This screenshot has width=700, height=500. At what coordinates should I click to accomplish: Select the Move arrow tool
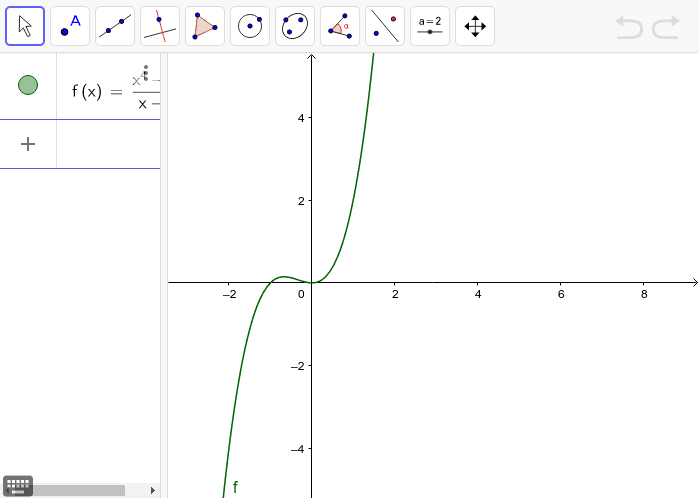(25, 26)
